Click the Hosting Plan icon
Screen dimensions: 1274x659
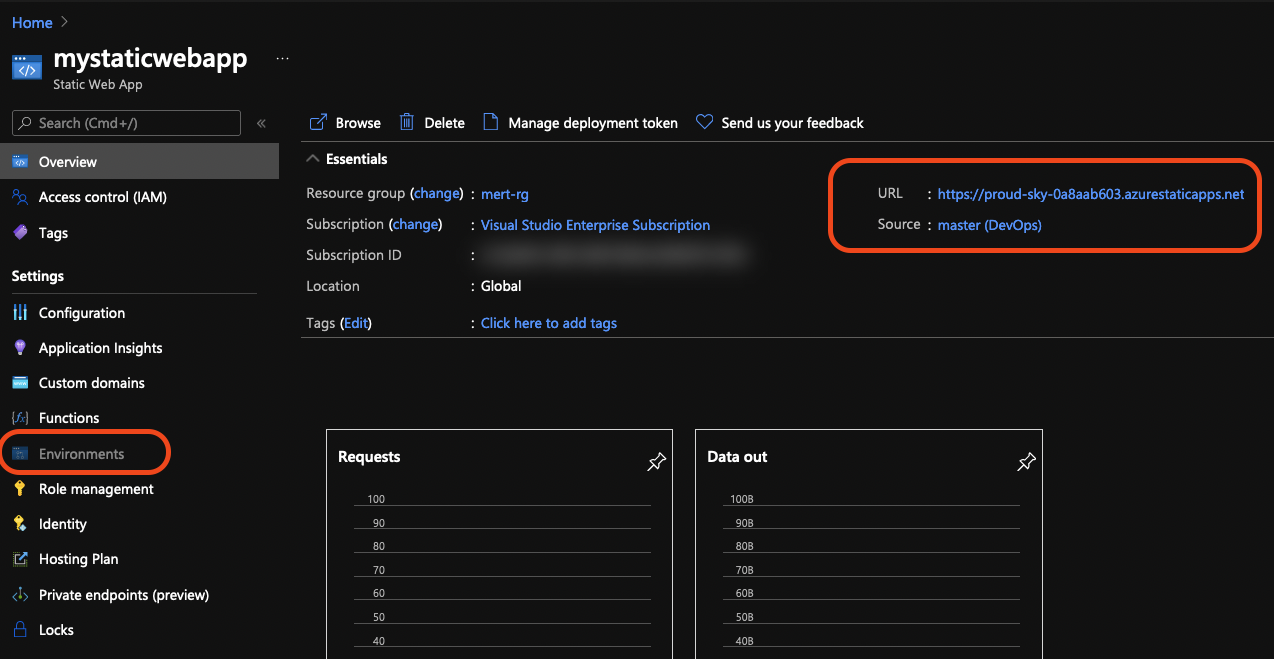pos(20,559)
